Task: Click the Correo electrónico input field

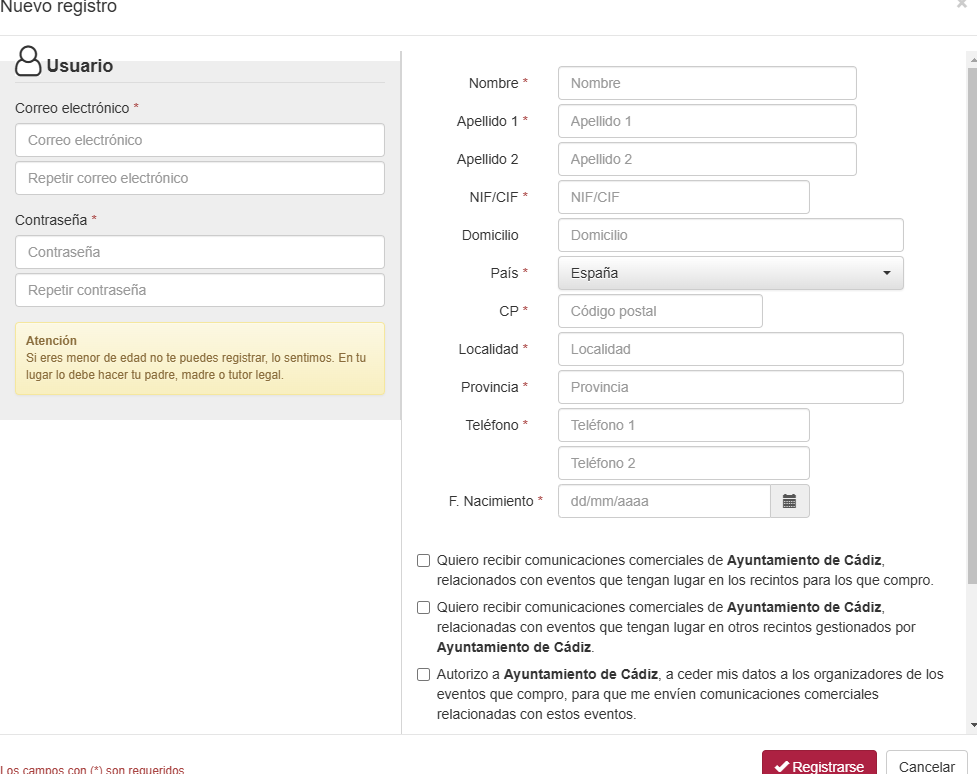Action: pyautogui.click(x=200, y=140)
